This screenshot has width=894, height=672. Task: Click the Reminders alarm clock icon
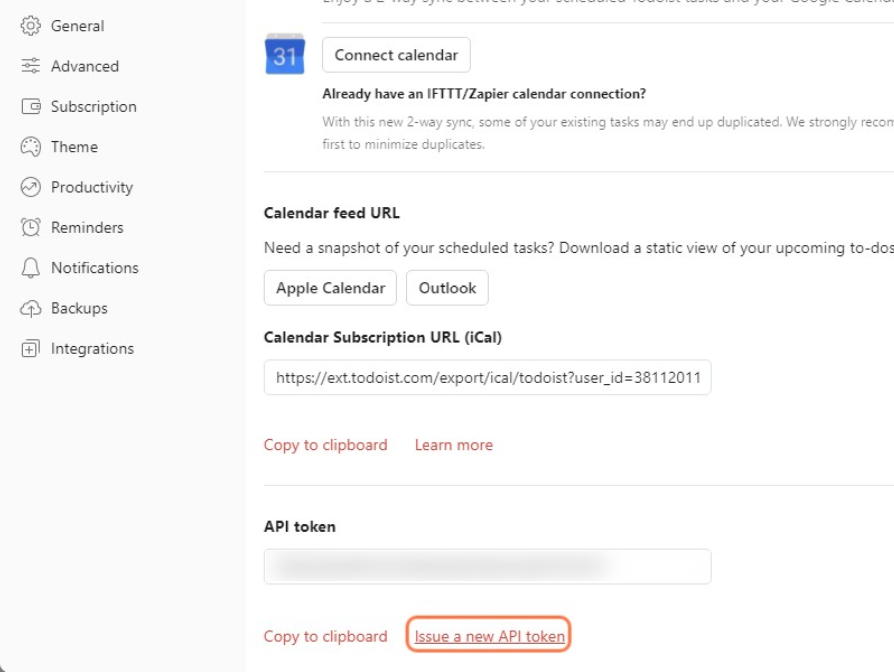(x=31, y=227)
